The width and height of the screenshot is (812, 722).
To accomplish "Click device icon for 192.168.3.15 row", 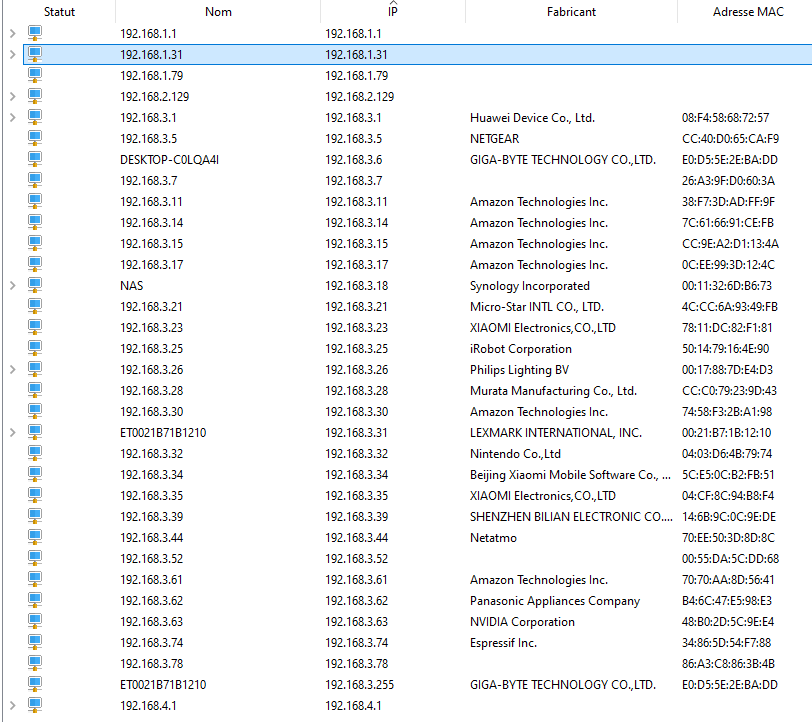I will tap(35, 243).
